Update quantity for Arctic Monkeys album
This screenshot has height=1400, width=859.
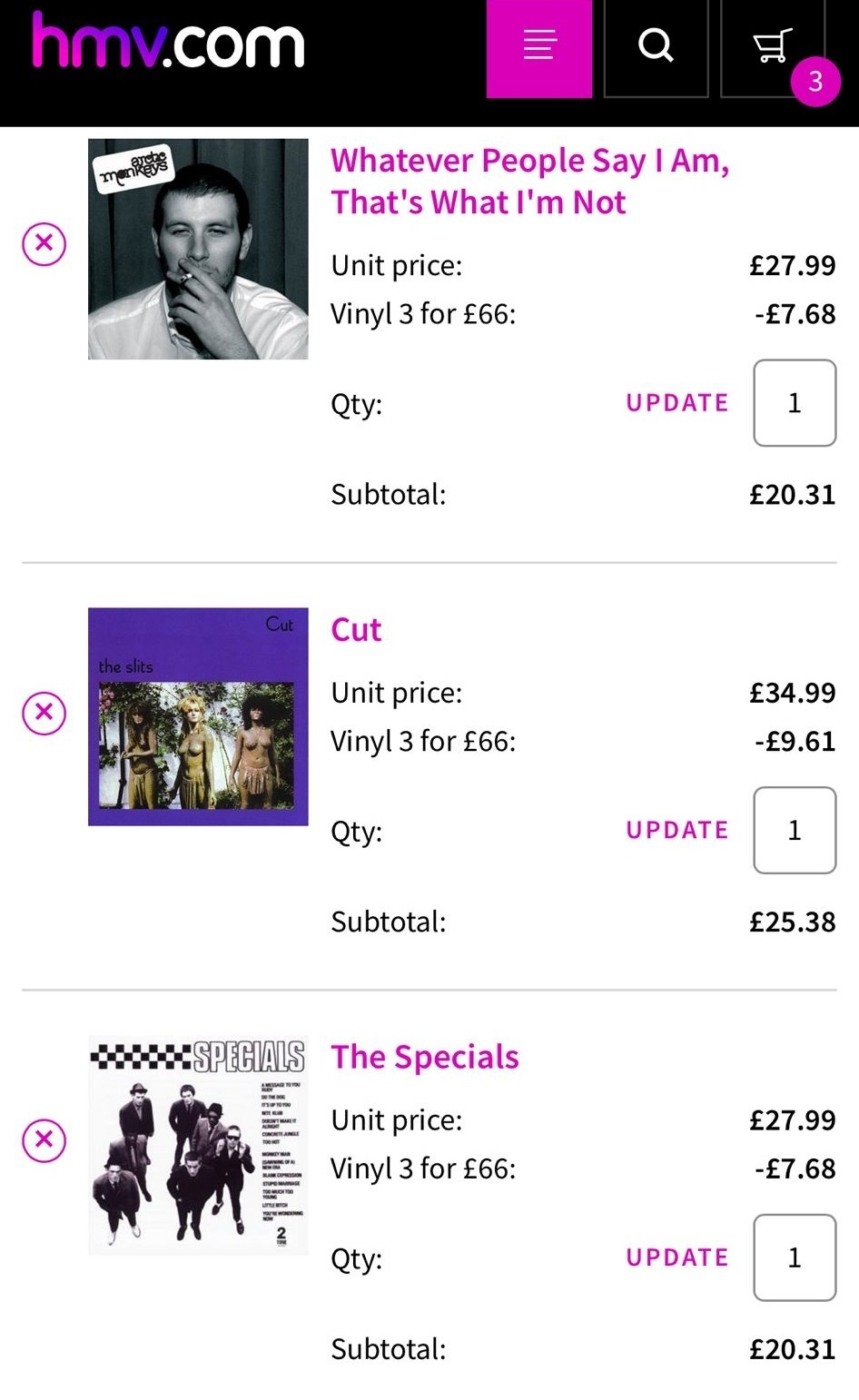click(677, 403)
